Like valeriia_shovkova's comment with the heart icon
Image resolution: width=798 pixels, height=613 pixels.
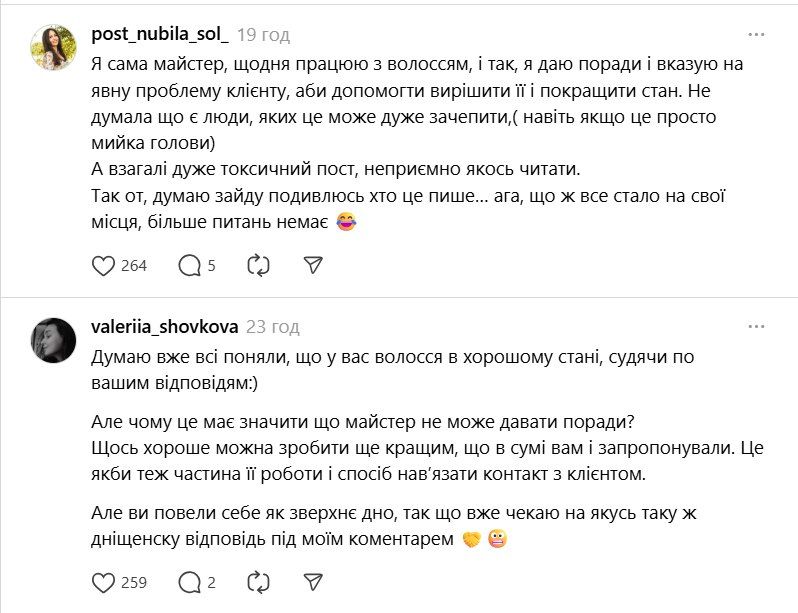coord(104,582)
